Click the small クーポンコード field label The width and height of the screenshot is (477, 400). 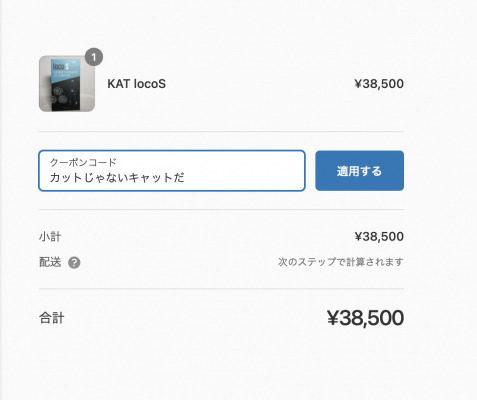[83, 162]
